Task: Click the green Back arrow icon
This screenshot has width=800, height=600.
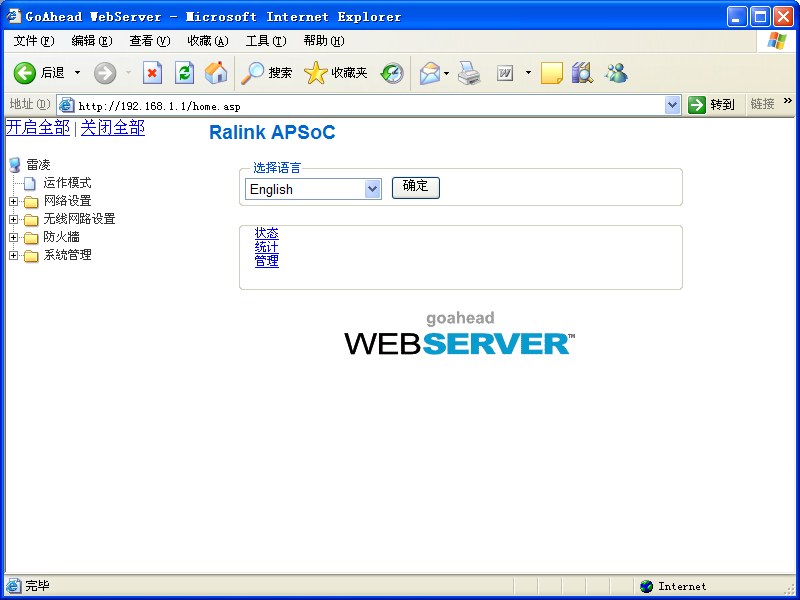Action: click(24, 73)
